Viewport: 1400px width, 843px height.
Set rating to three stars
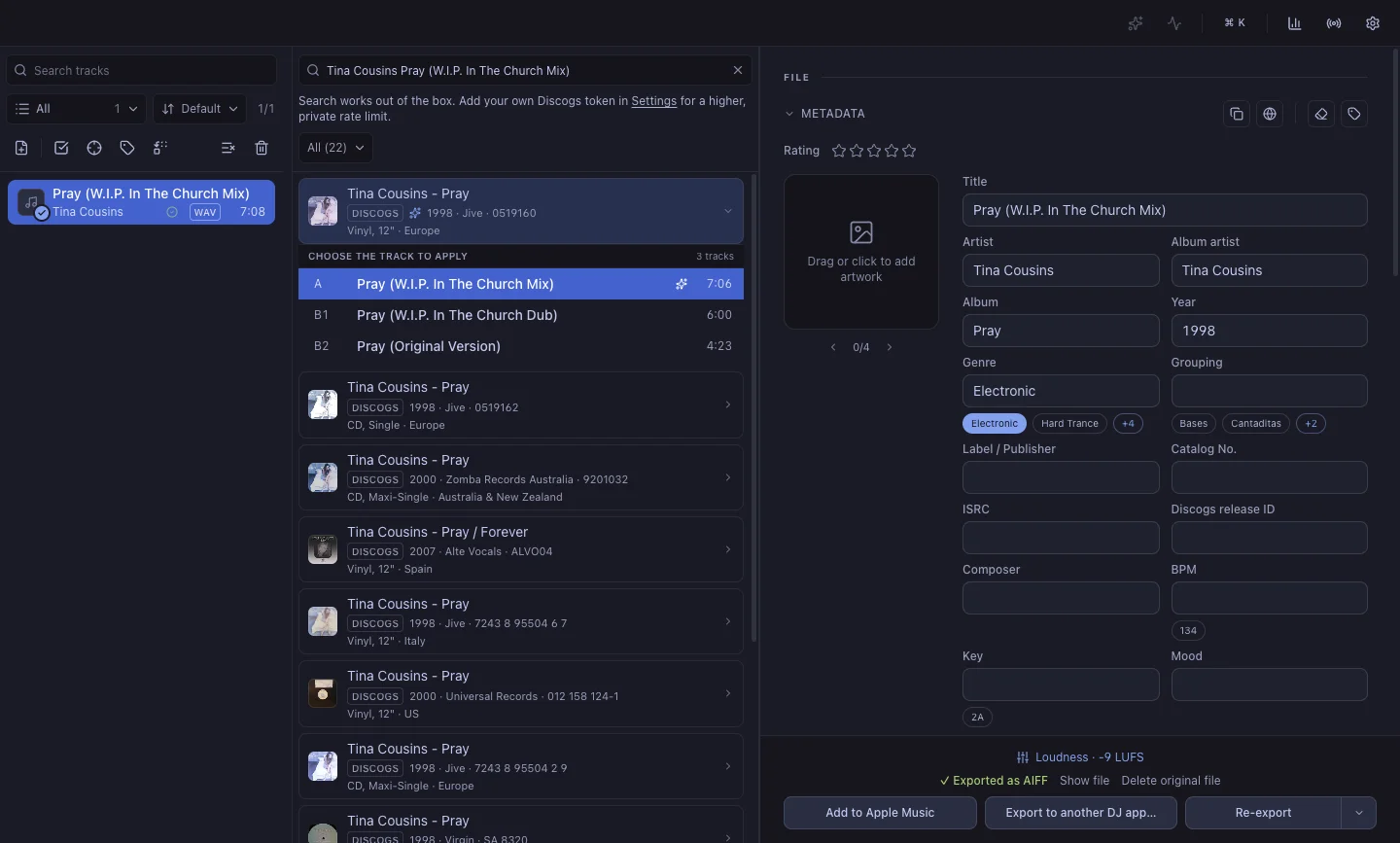tap(874, 151)
